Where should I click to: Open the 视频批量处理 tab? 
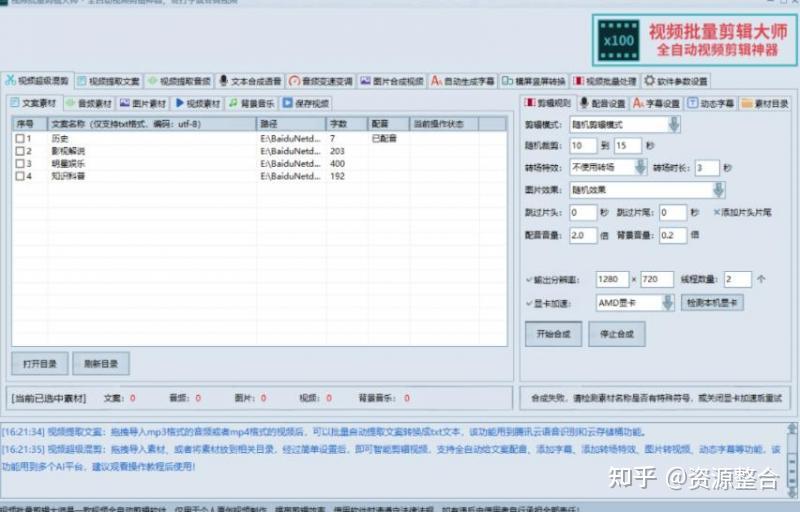605,81
